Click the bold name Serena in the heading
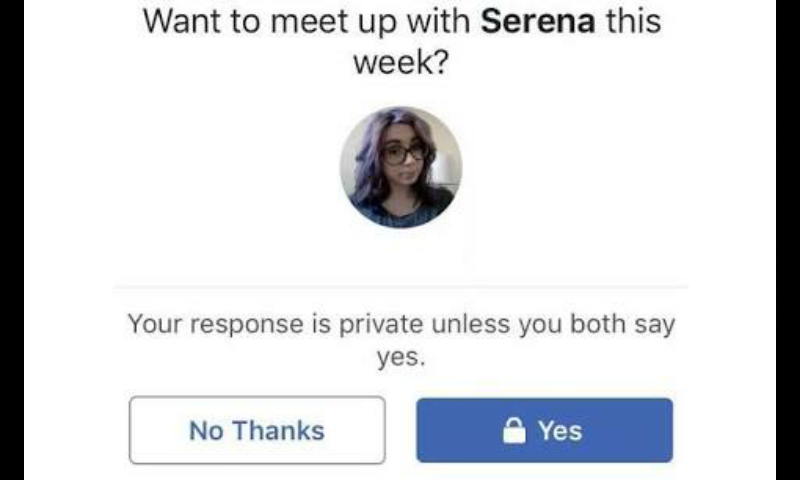Viewport: 800px width, 480px height. pyautogui.click(x=539, y=22)
